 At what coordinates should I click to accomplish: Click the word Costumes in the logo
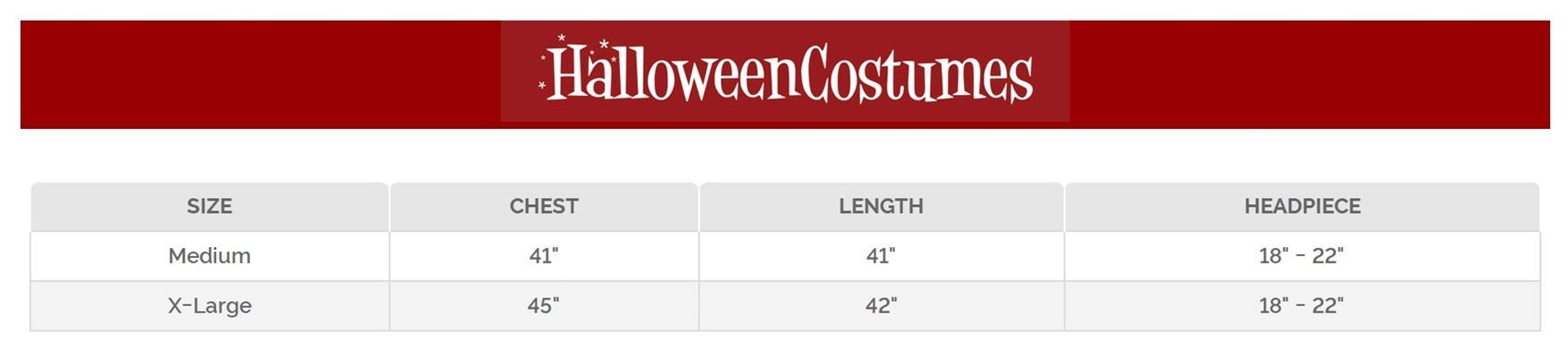click(x=916, y=73)
